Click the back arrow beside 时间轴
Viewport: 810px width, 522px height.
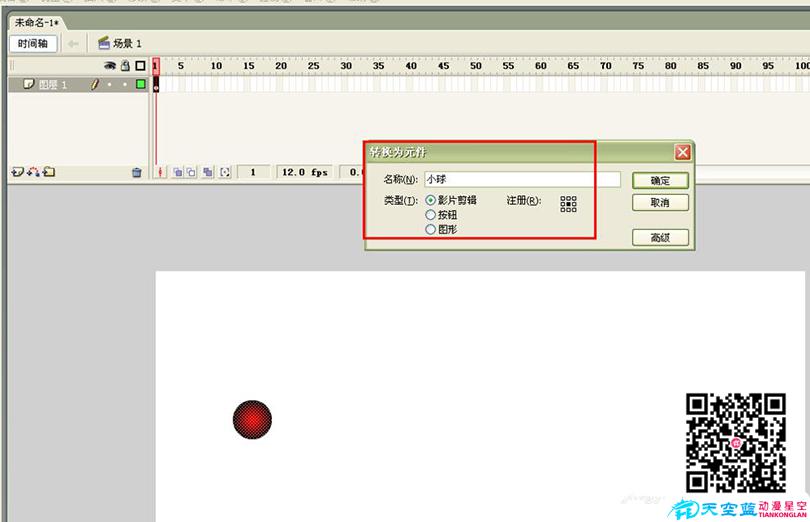coord(73,44)
